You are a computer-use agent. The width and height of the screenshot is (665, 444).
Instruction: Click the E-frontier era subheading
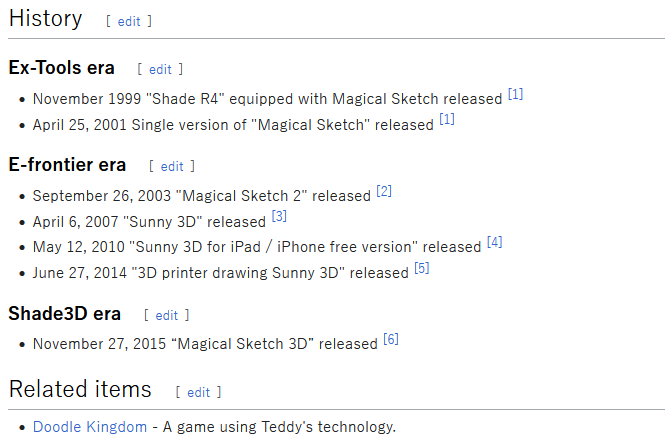click(67, 165)
